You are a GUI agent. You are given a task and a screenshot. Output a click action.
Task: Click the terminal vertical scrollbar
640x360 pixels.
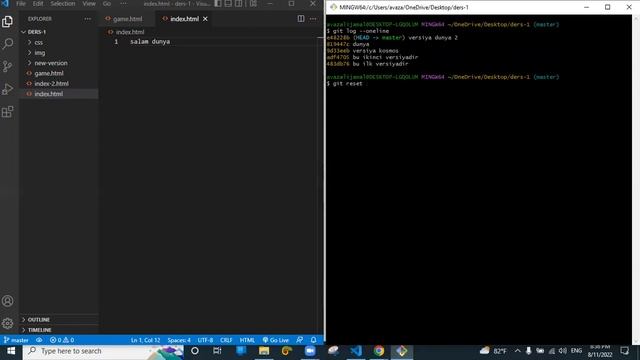636,180
